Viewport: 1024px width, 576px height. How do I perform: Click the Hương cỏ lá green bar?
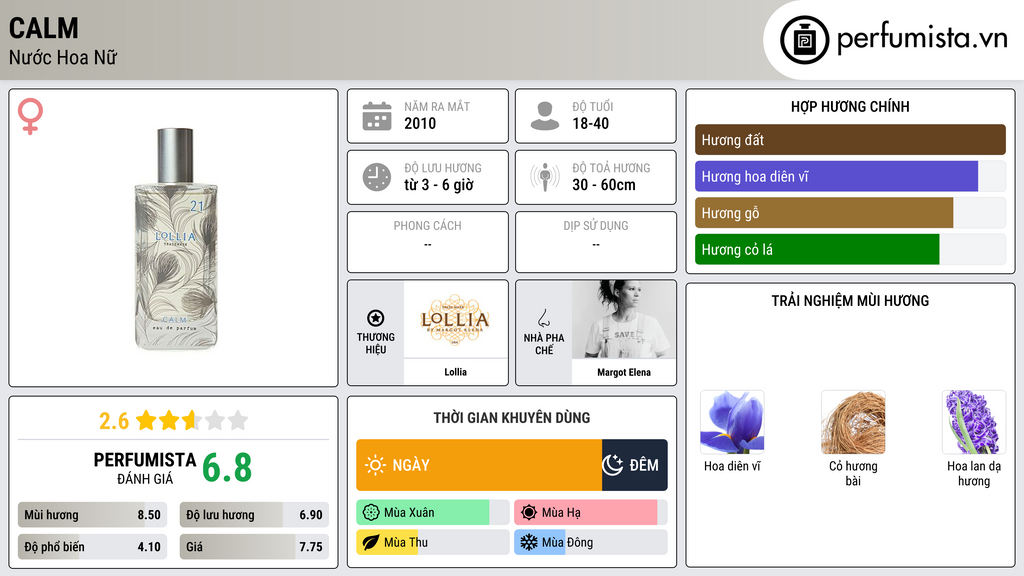click(x=817, y=249)
